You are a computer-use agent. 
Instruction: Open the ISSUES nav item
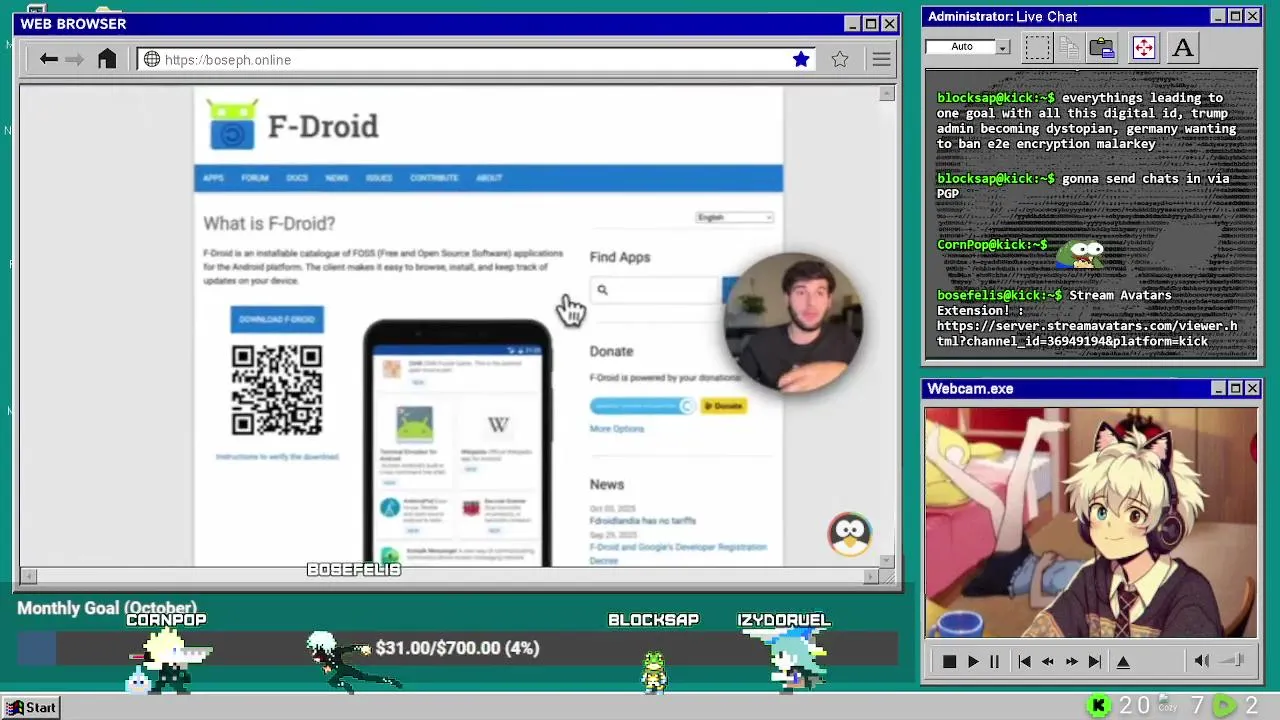(x=379, y=178)
